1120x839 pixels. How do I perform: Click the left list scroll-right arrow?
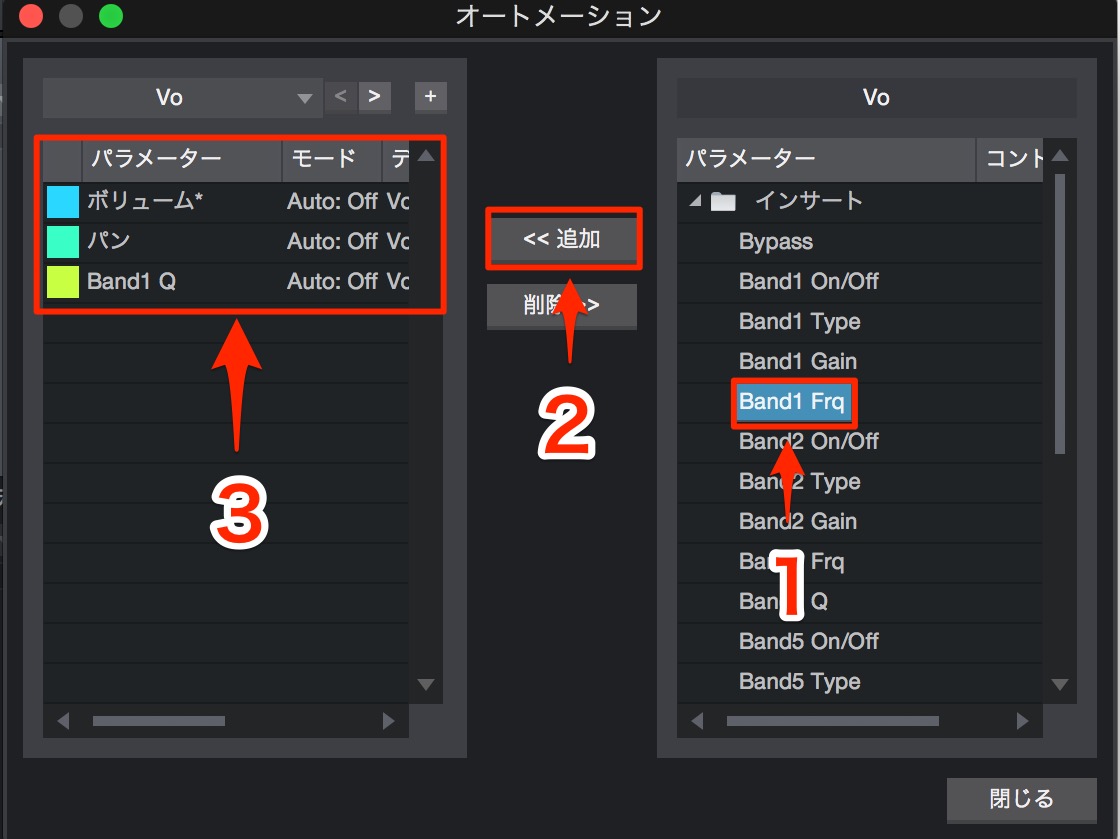[x=389, y=721]
